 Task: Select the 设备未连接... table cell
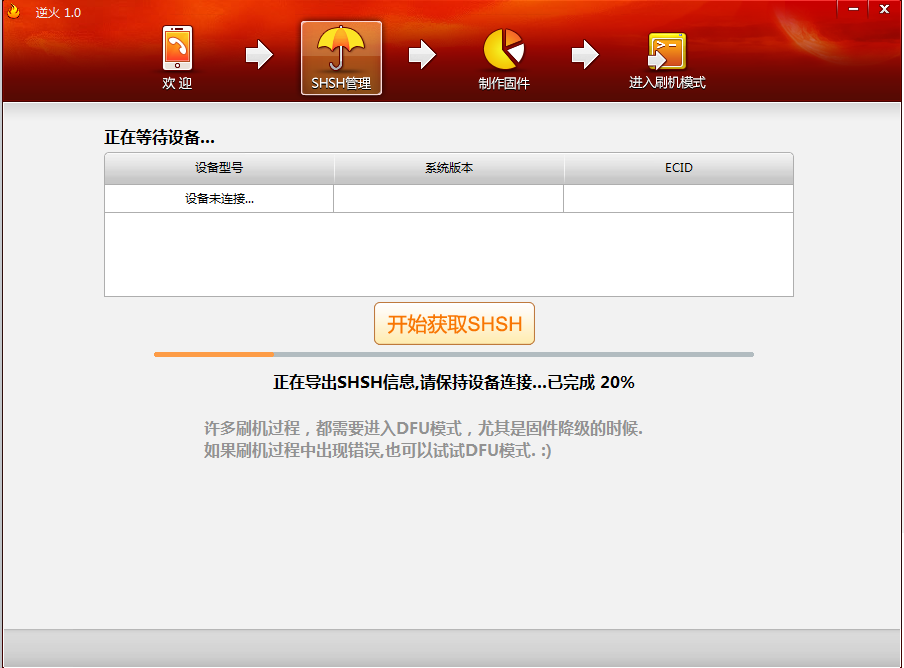[219, 199]
